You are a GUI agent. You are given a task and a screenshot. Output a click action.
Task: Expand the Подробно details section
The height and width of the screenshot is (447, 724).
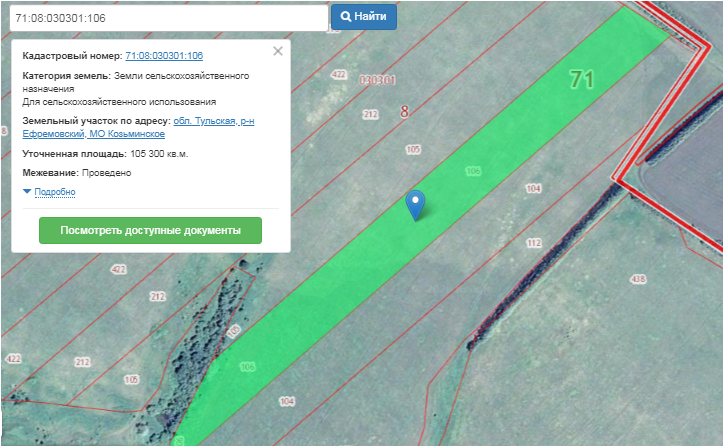click(x=54, y=192)
